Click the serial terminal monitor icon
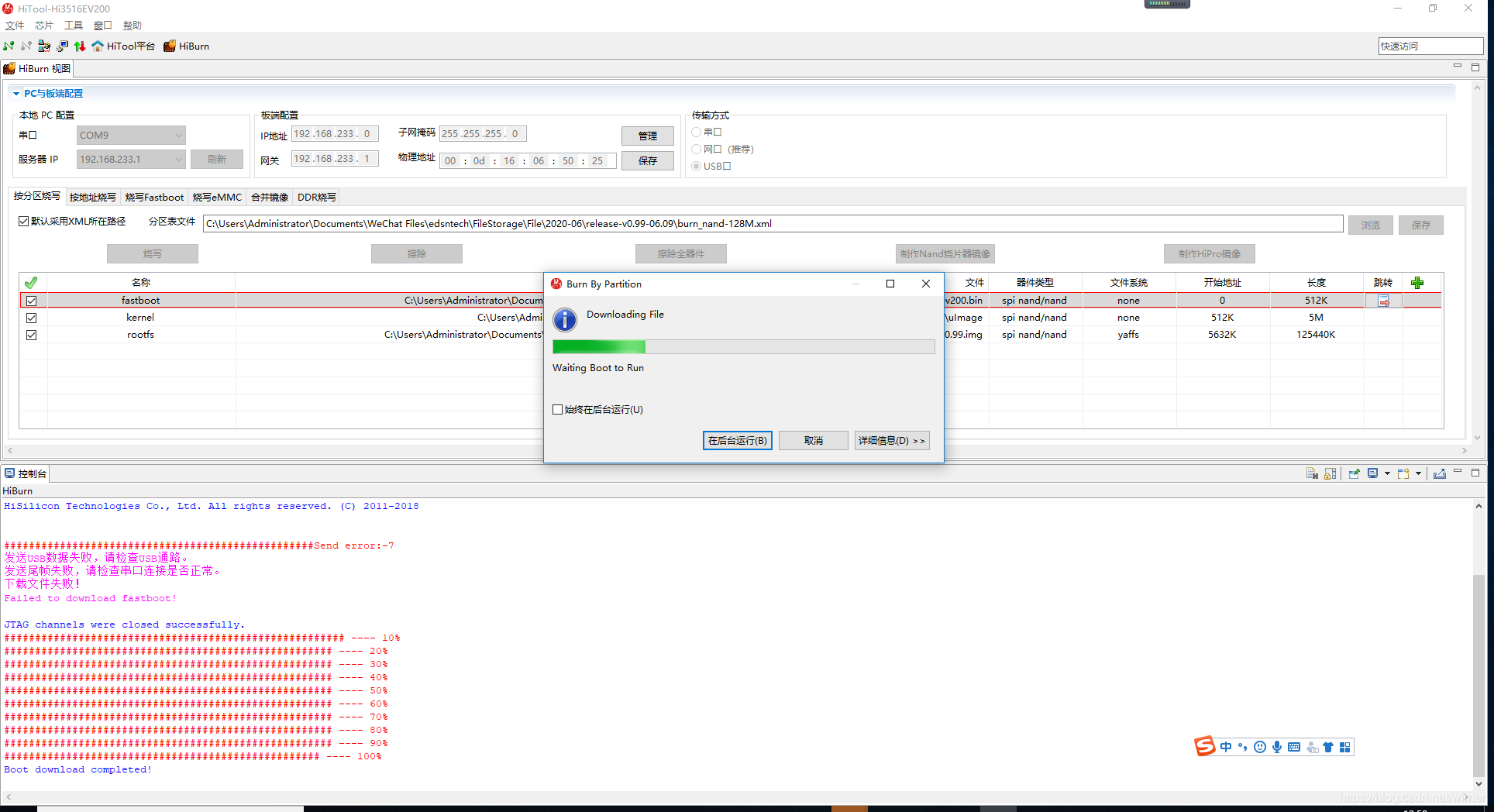 click(x=62, y=46)
